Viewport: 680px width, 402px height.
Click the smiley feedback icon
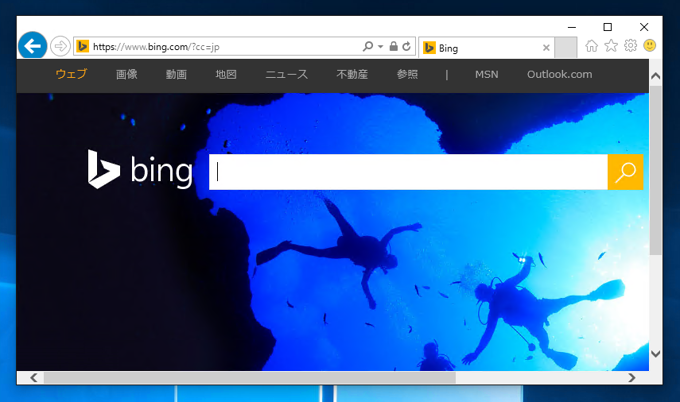(650, 46)
